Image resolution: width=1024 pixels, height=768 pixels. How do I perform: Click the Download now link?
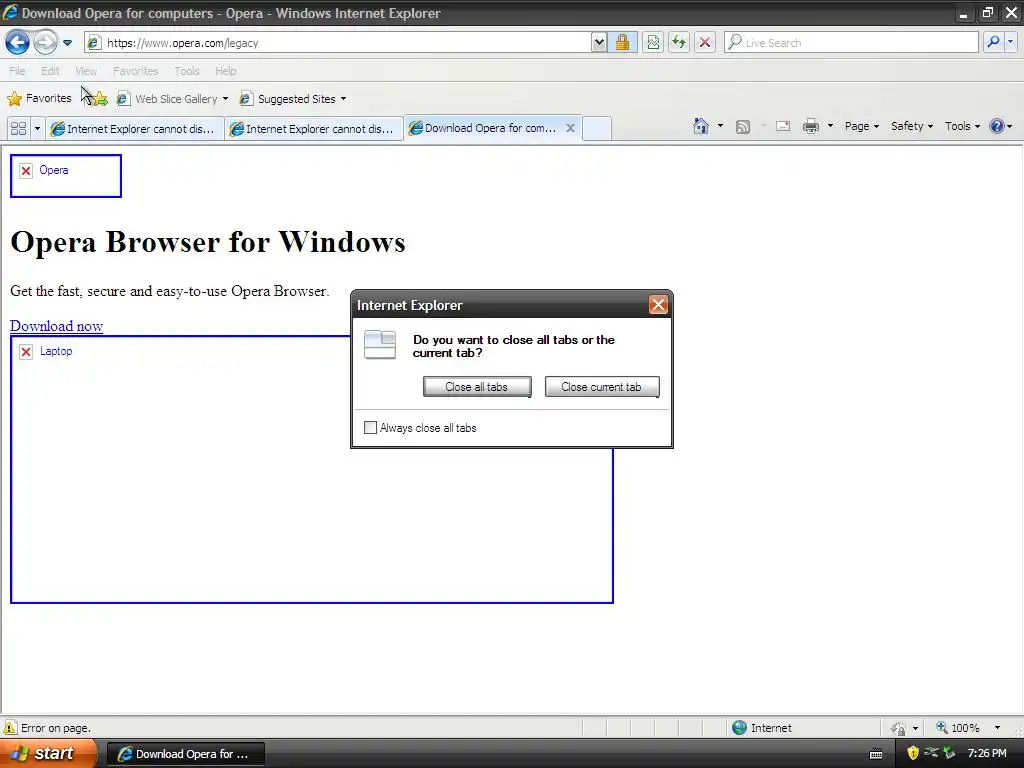pyautogui.click(x=56, y=326)
